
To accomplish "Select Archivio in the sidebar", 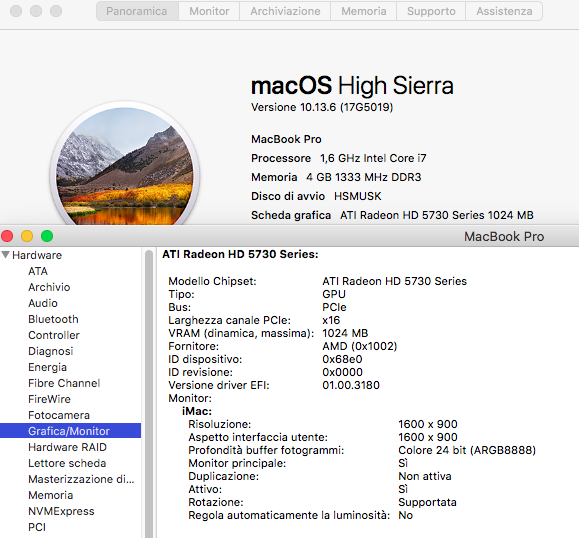I will (x=49, y=287).
